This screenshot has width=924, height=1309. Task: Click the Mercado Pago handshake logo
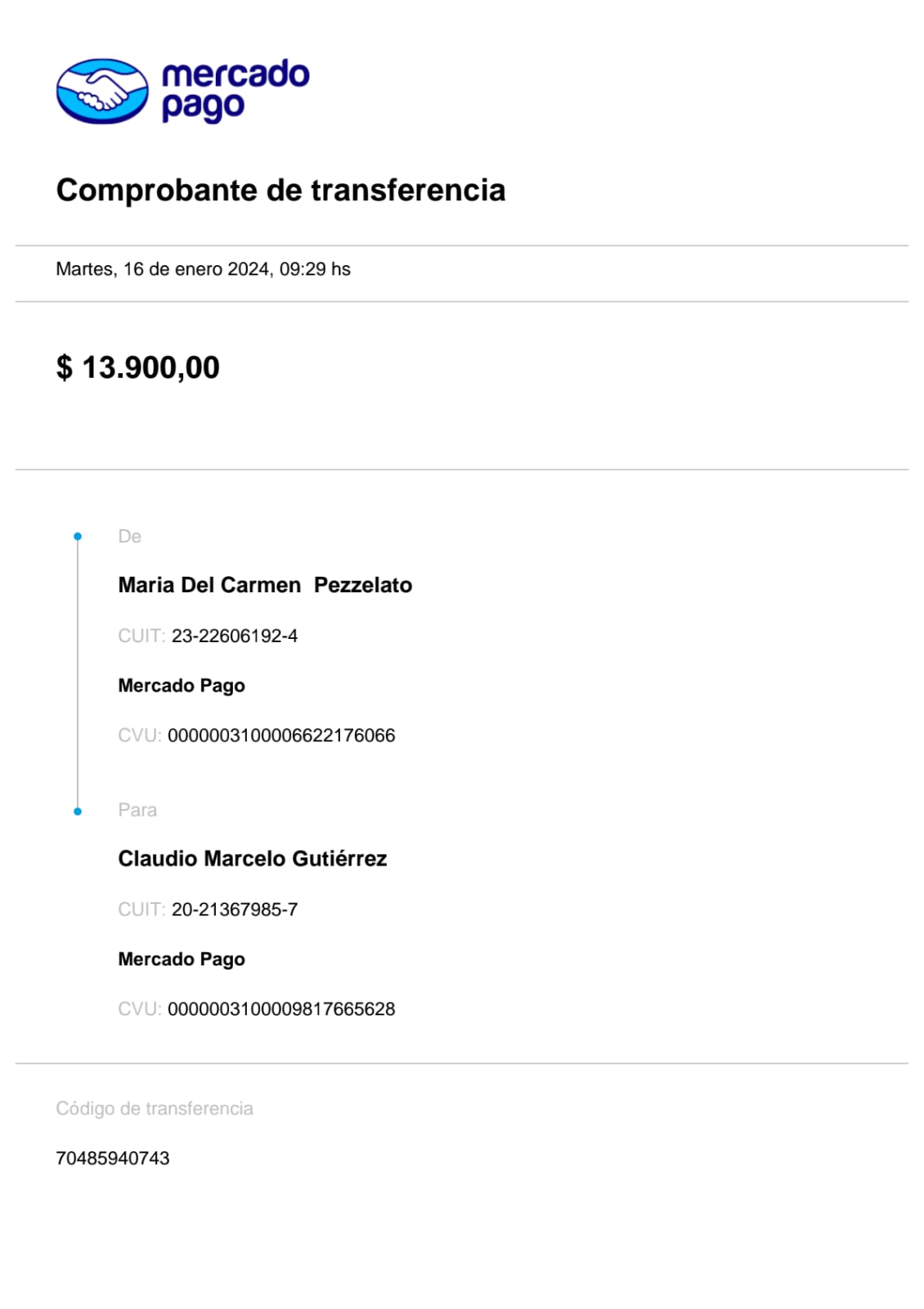coord(102,91)
